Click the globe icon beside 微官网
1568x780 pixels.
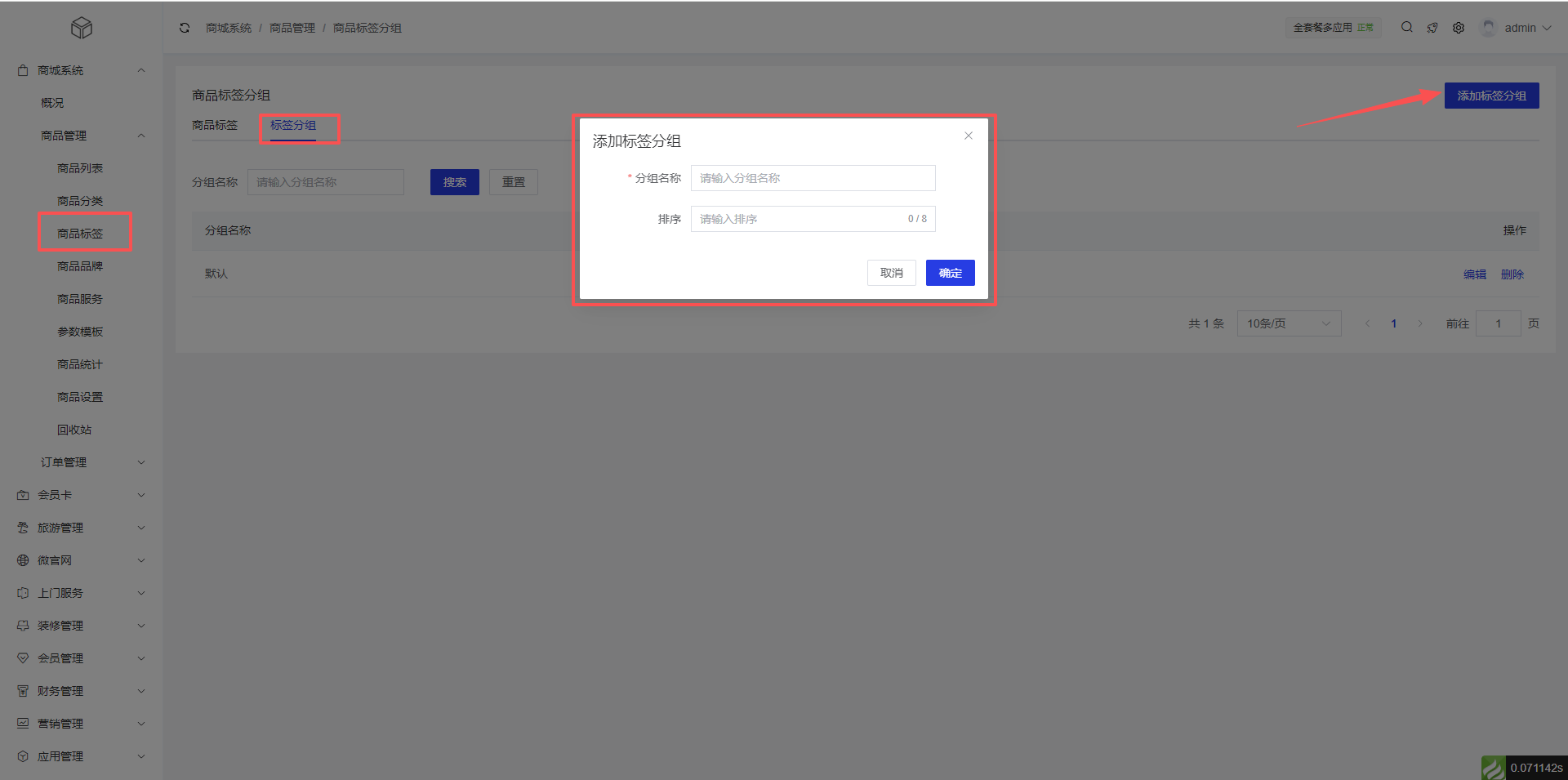click(23, 560)
